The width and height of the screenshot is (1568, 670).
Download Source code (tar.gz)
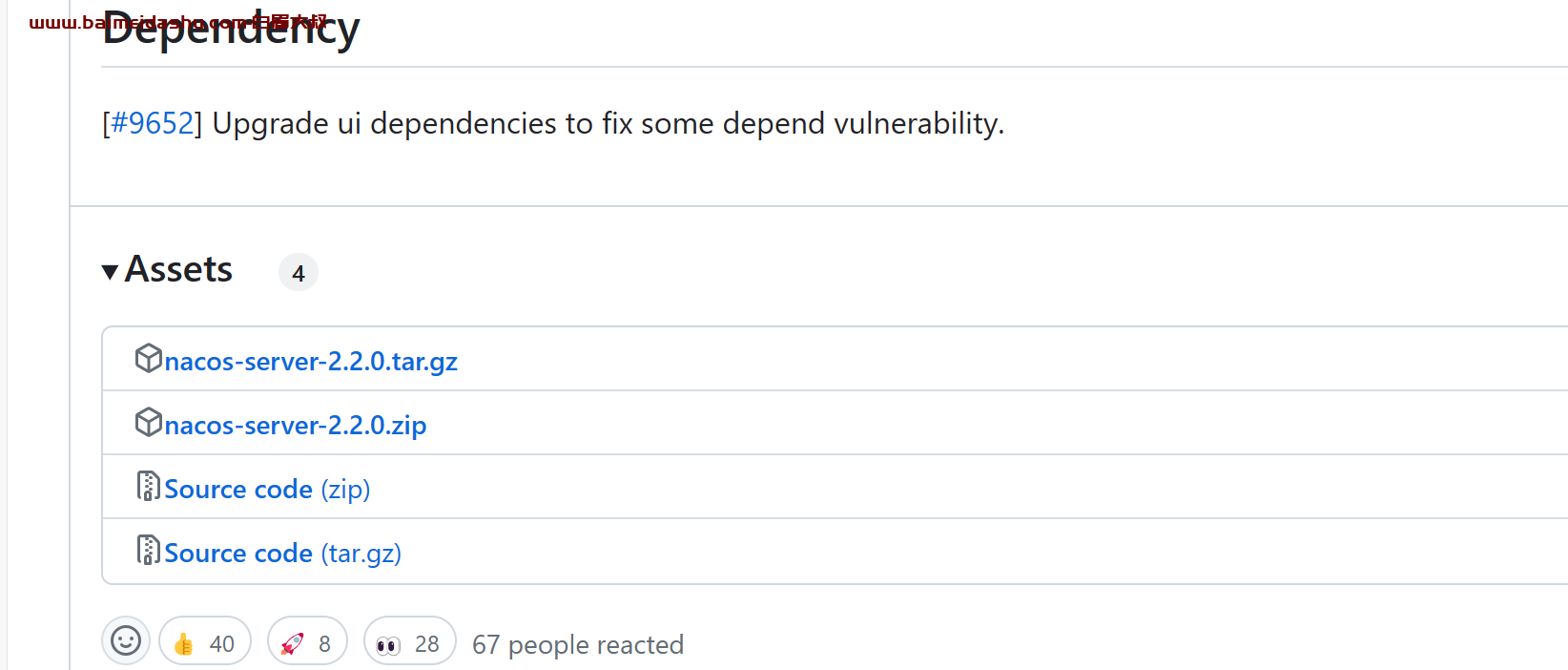pos(282,554)
